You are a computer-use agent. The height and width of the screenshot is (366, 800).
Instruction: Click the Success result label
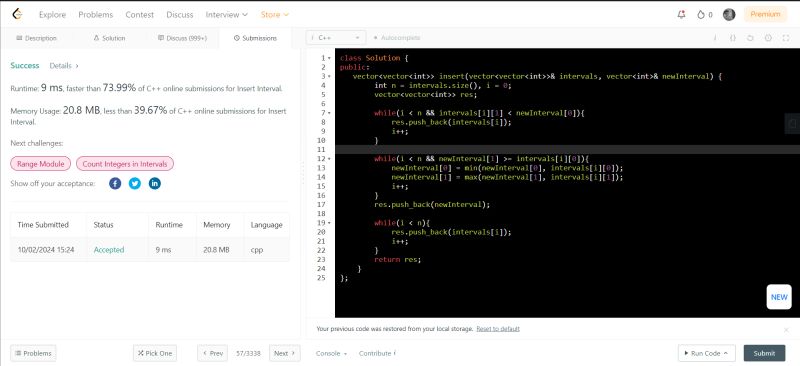coord(24,65)
